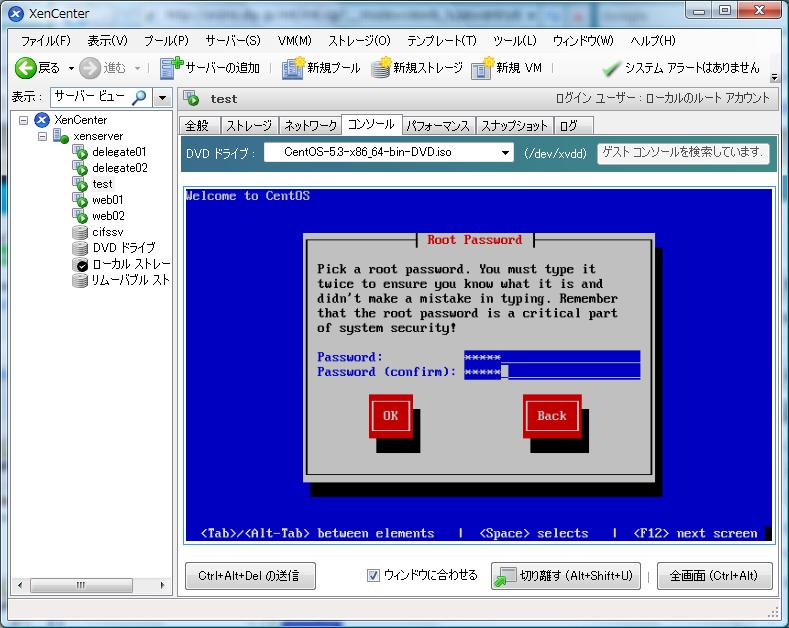
Task: Open the Window (ウィンドウ) menu
Action: click(583, 41)
